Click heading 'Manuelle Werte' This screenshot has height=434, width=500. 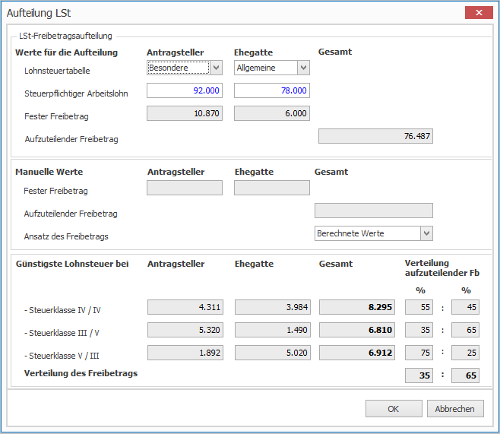pos(49,172)
